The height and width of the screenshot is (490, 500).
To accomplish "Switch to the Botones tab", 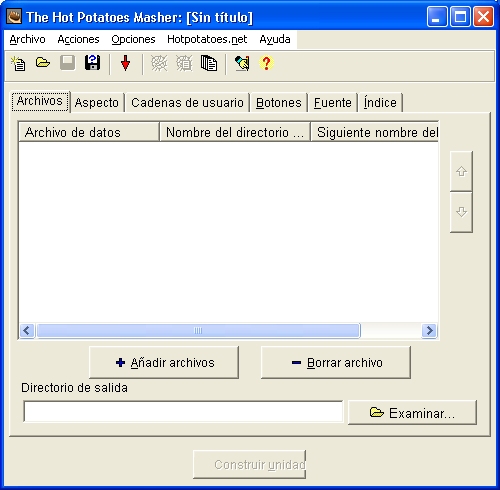I will coord(279,103).
